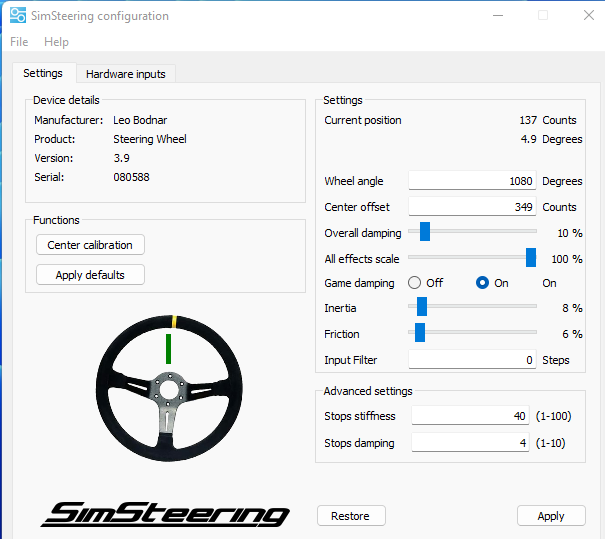Open the File menu
605x539 pixels.
point(19,42)
